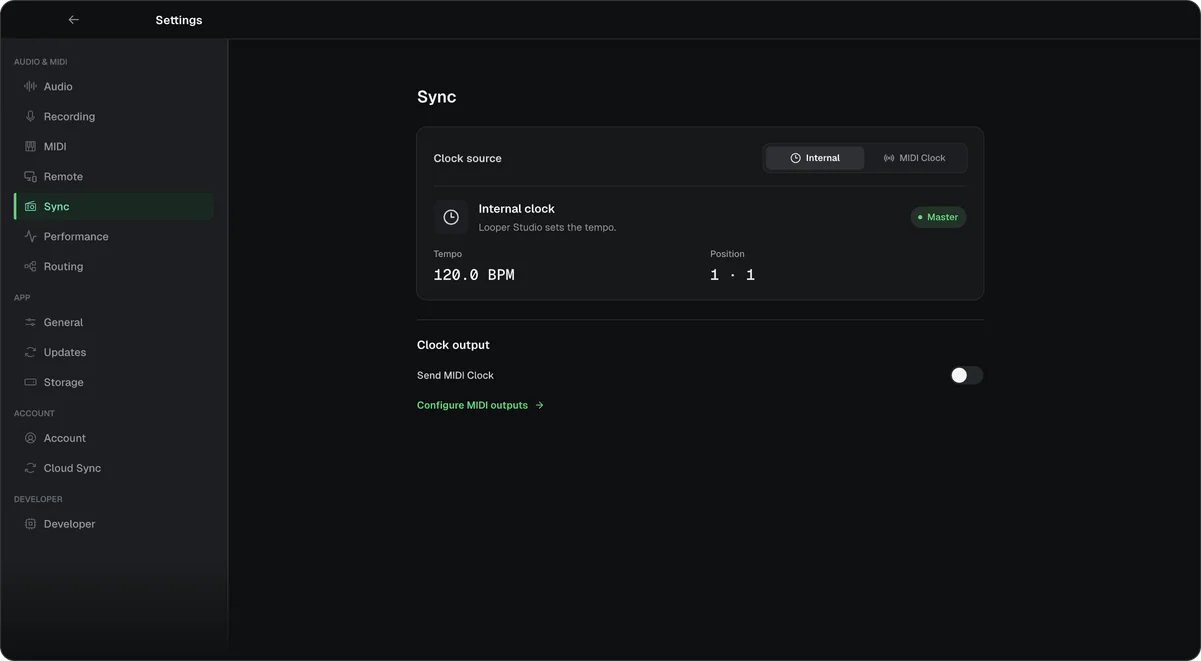Open Remote settings

114,177
